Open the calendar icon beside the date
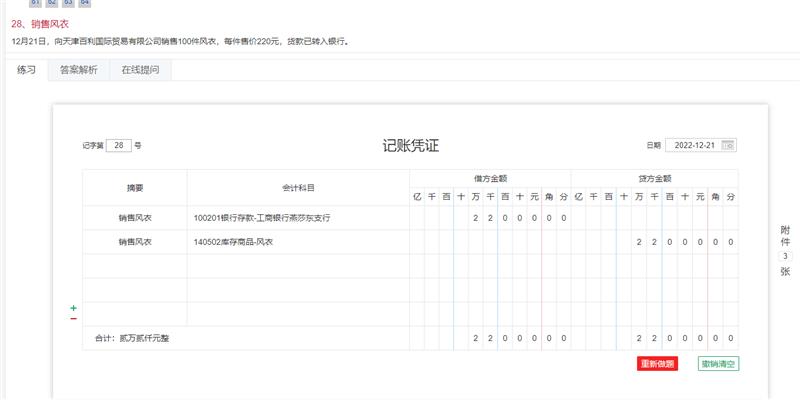The image size is (800, 400). [x=728, y=145]
